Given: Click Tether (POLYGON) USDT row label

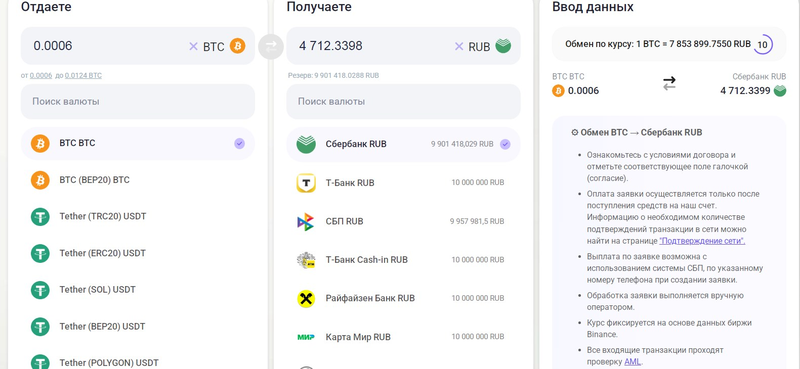Looking at the screenshot, I should (x=109, y=363).
